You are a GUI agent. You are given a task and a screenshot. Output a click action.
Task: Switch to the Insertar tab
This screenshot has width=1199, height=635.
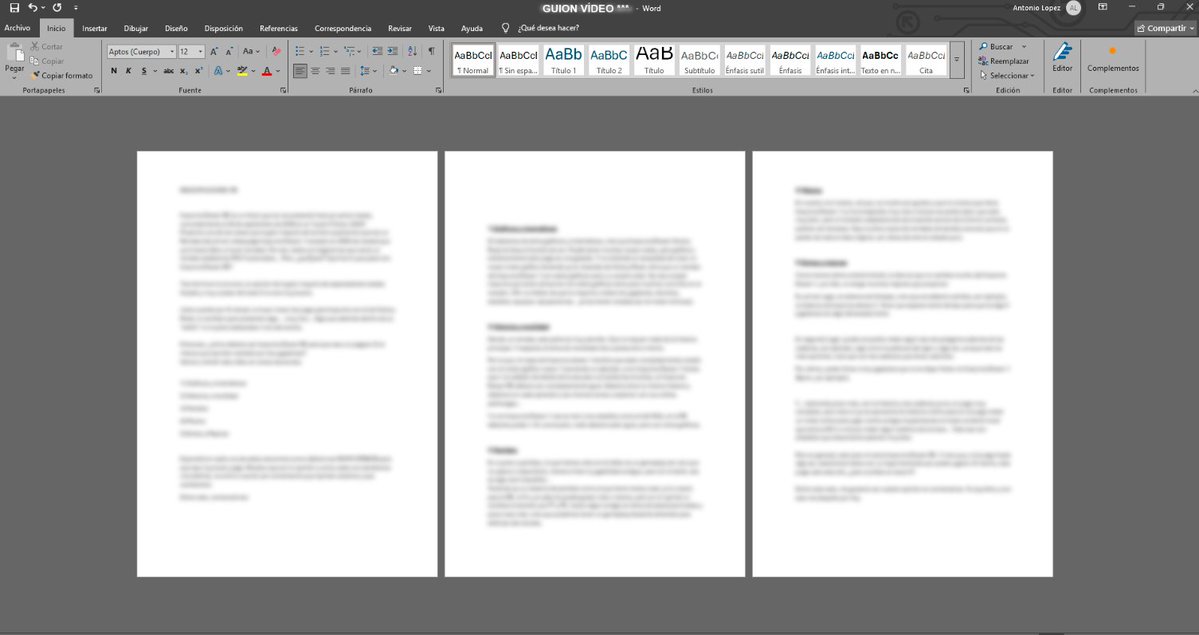tap(95, 28)
